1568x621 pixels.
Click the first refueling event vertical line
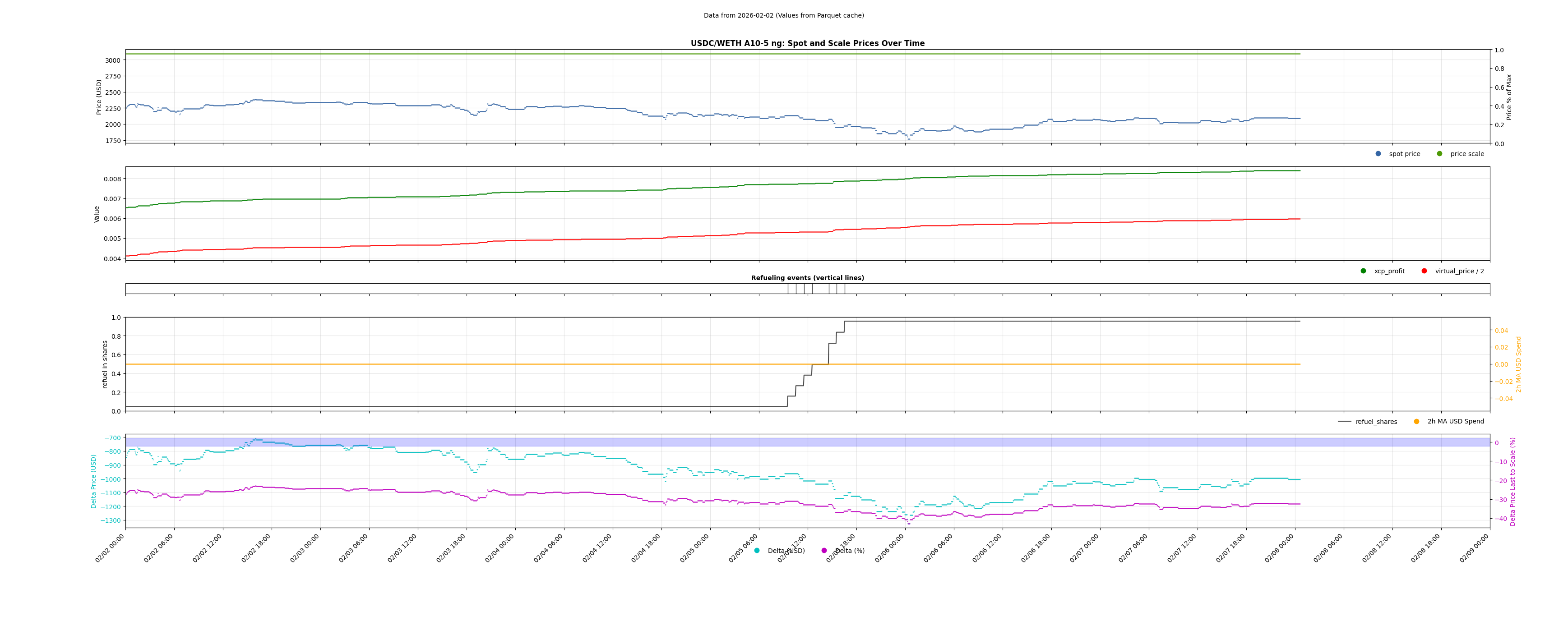click(788, 289)
